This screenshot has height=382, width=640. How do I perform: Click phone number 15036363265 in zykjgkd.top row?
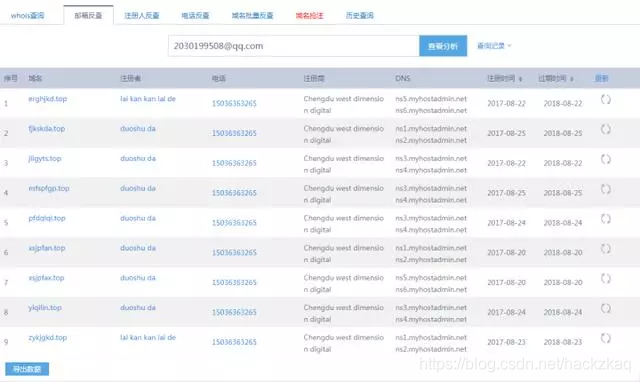234,342
